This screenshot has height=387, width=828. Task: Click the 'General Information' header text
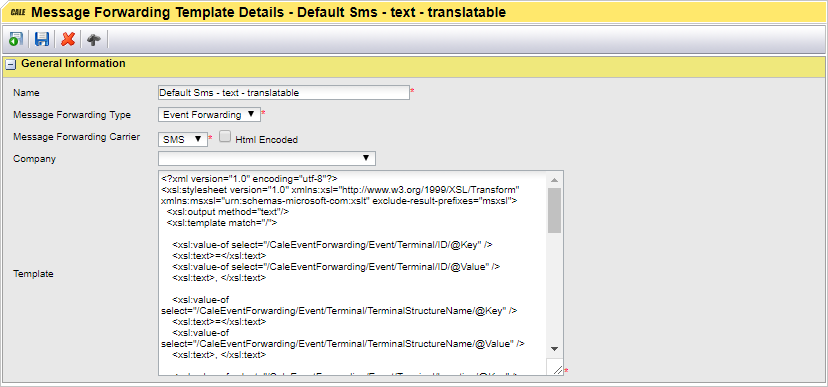tap(73, 63)
